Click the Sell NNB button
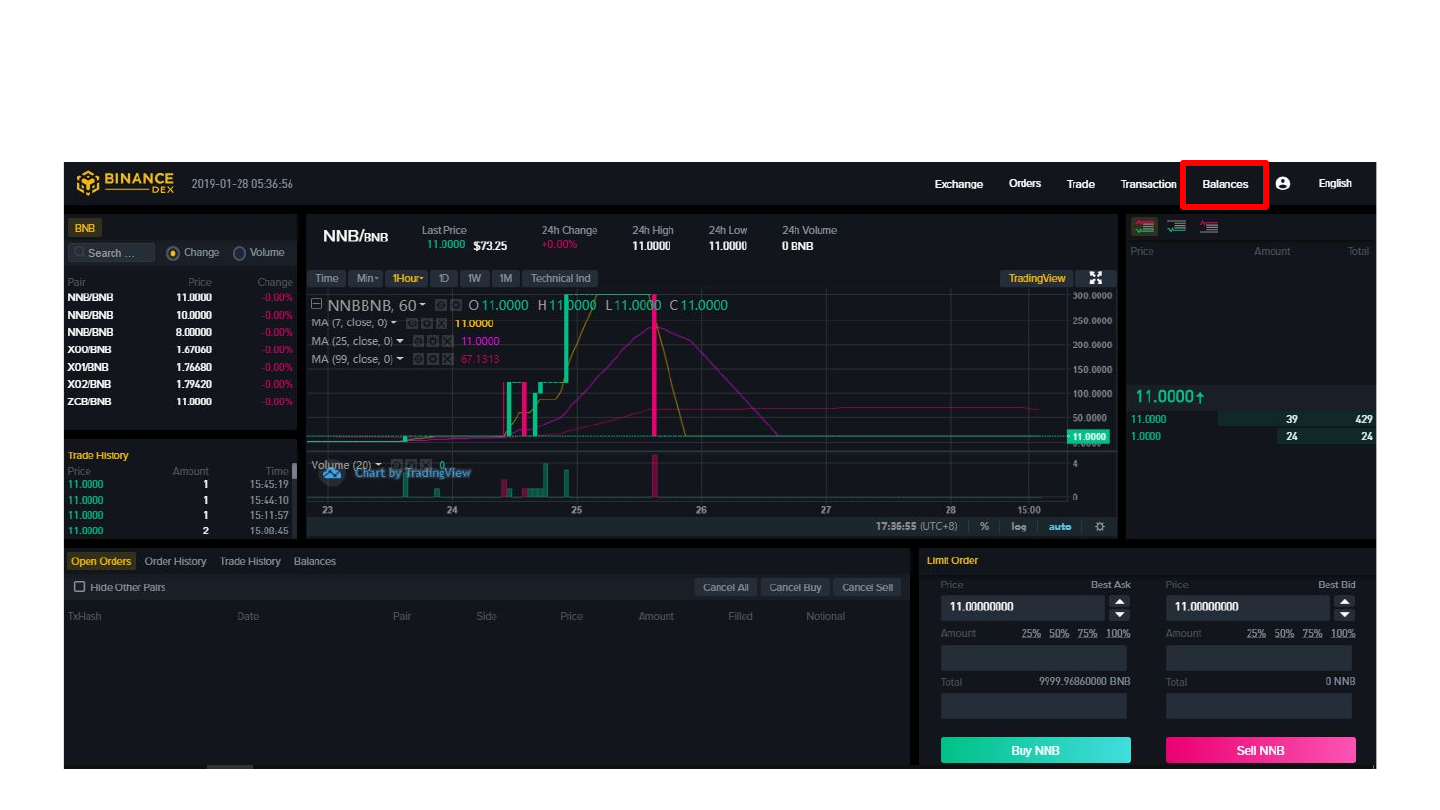 [1260, 750]
